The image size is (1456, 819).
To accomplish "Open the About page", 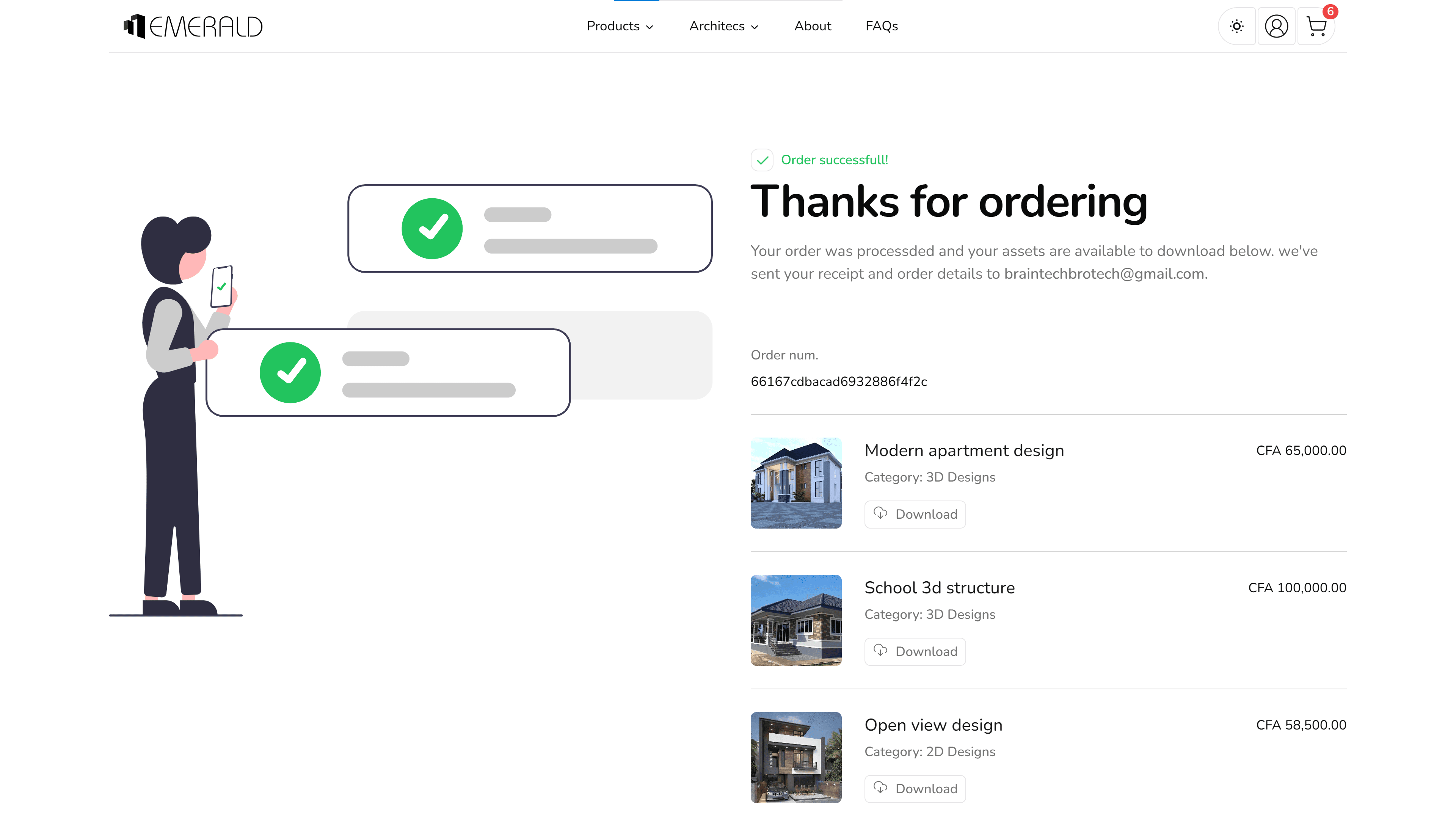I will point(812,26).
